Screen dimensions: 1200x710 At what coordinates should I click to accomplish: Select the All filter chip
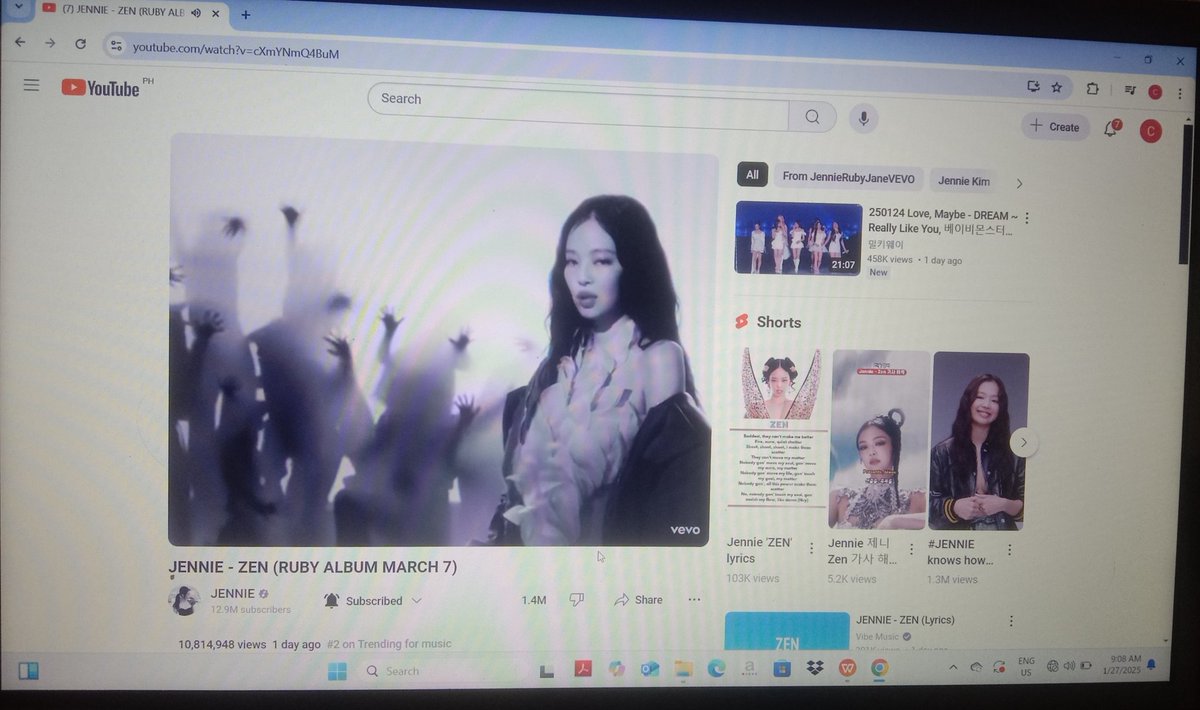[752, 175]
